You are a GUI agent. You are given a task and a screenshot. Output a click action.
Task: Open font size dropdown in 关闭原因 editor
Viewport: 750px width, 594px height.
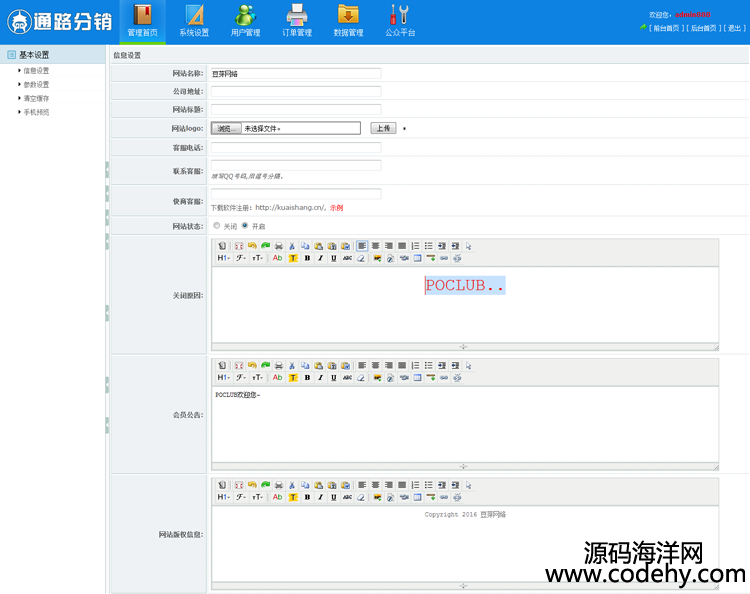tap(257, 258)
